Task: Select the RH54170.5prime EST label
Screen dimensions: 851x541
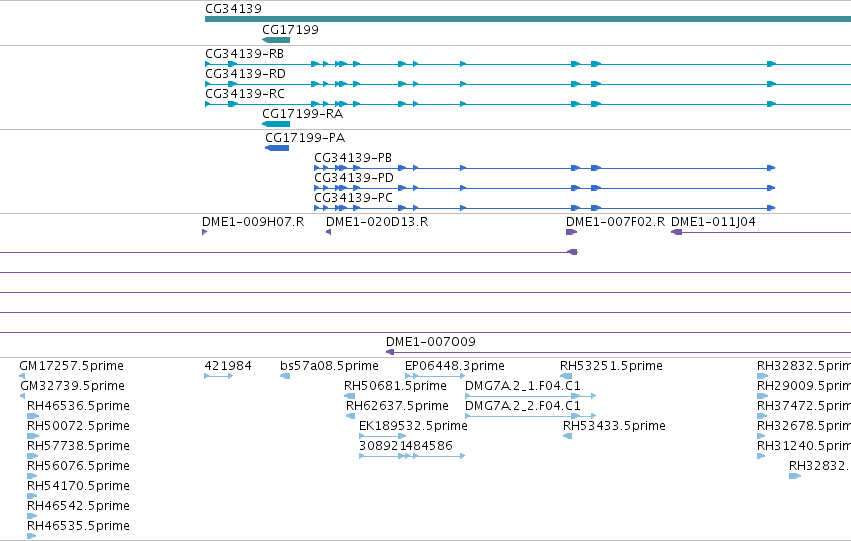Action: pyautogui.click(x=78, y=486)
